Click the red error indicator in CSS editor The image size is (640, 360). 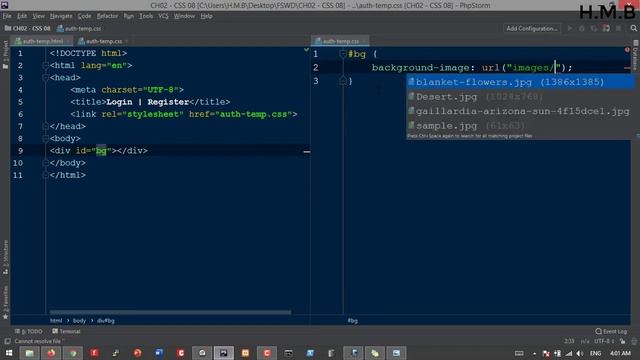coord(627,50)
